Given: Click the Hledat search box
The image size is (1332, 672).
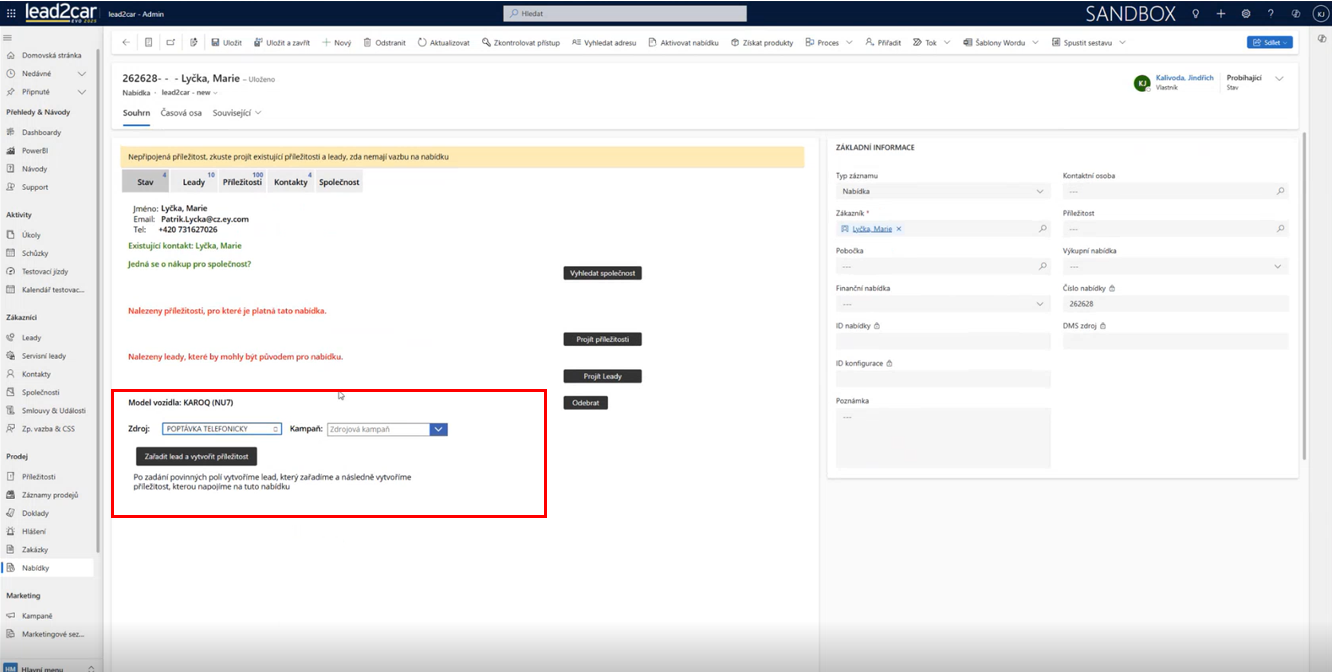Looking at the screenshot, I should [625, 14].
